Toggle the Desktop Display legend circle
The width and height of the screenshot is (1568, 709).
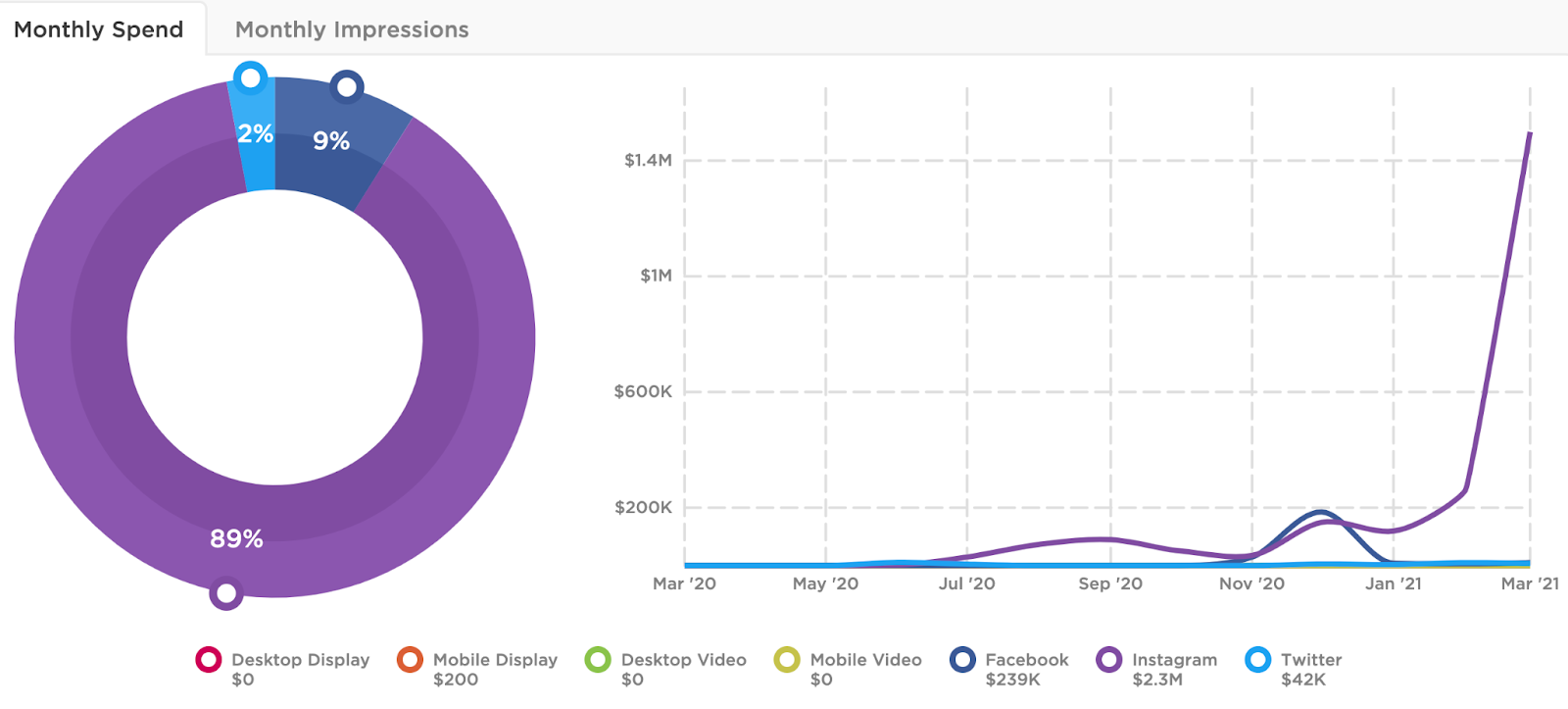[x=209, y=660]
